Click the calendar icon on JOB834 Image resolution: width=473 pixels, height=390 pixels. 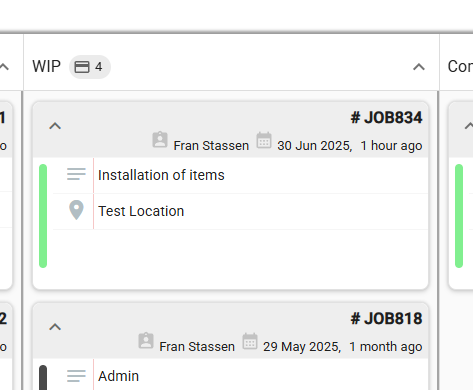point(264,140)
